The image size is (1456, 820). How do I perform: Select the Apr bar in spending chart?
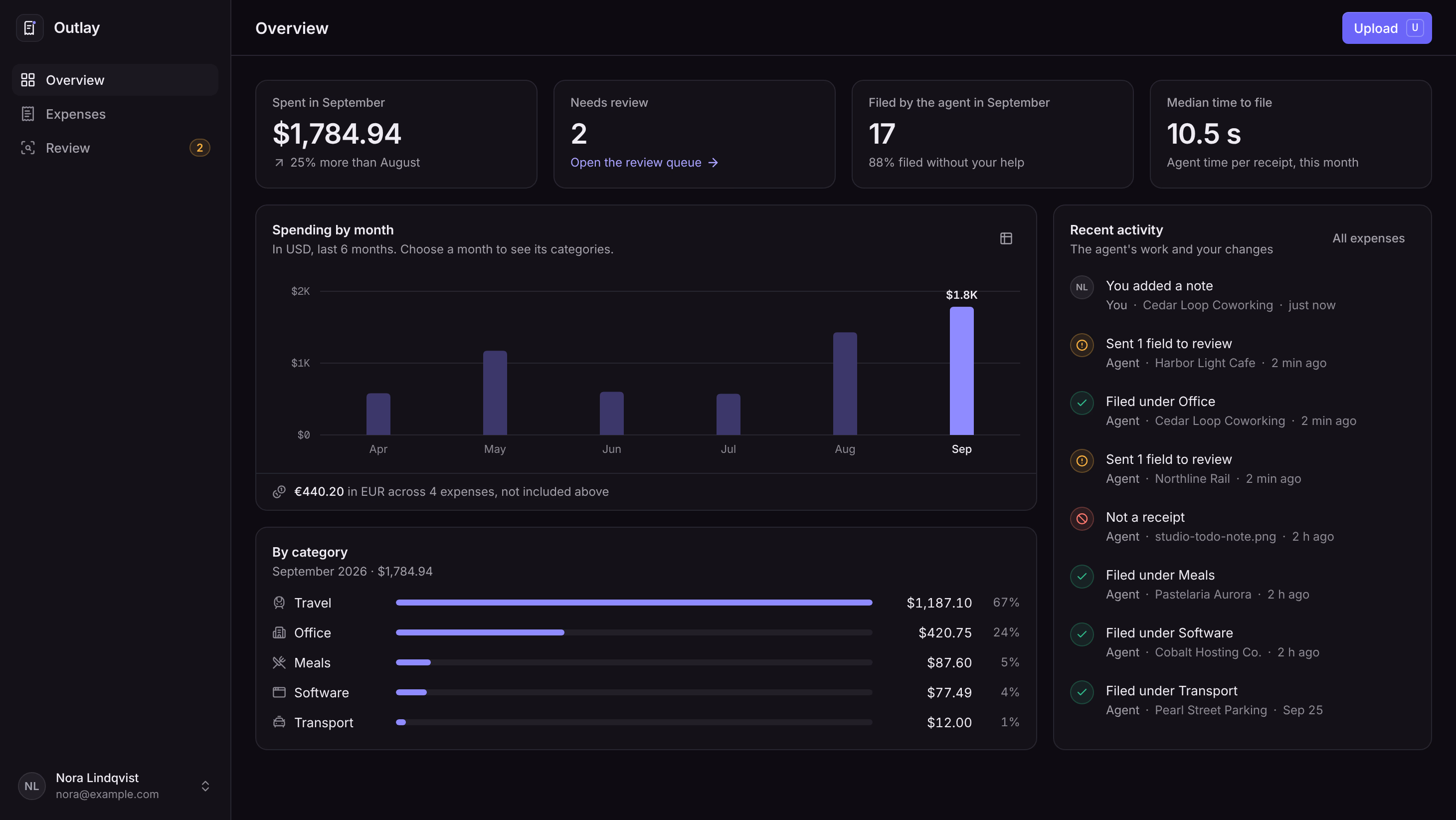(378, 414)
